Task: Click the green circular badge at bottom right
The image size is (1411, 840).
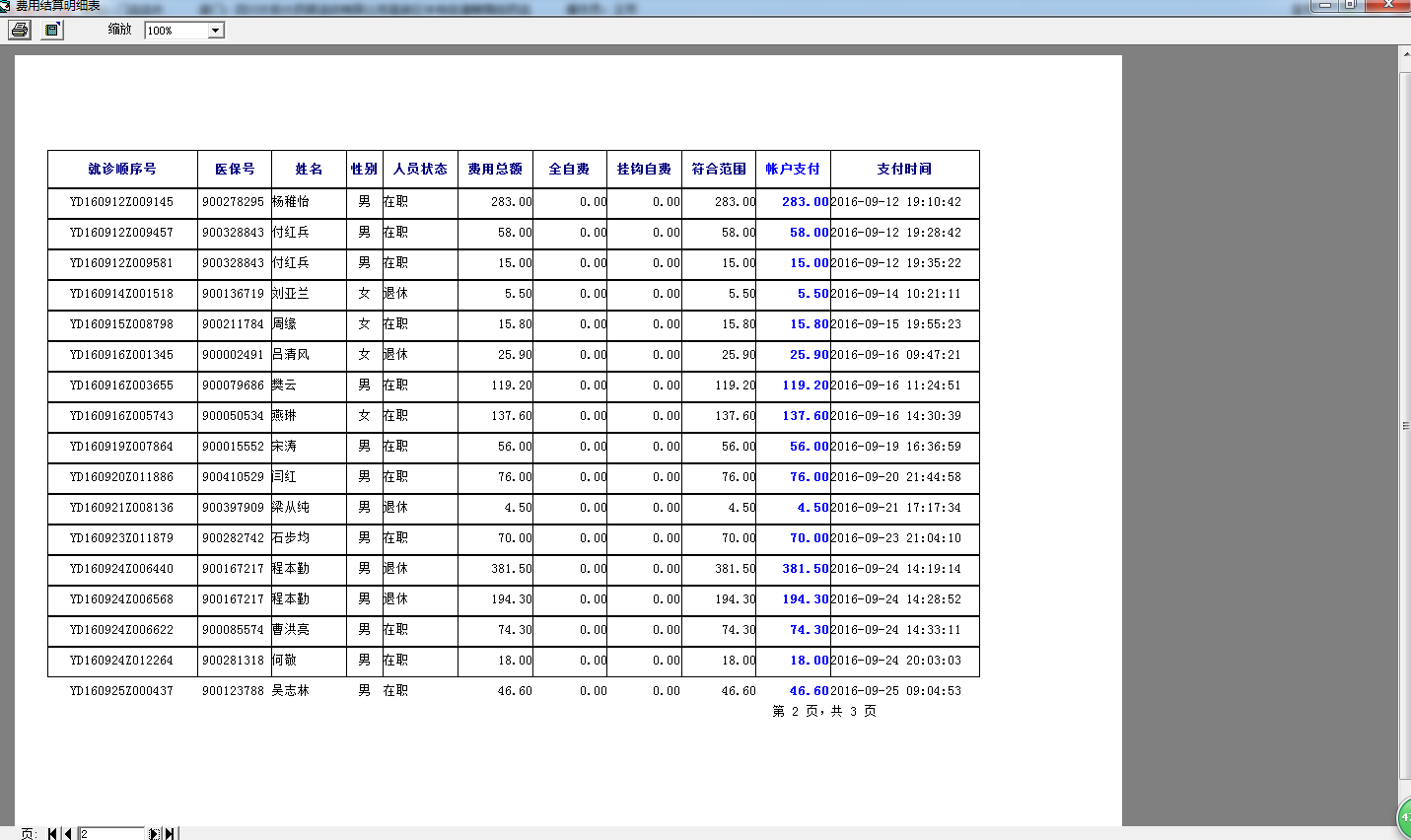Action: (x=1405, y=817)
